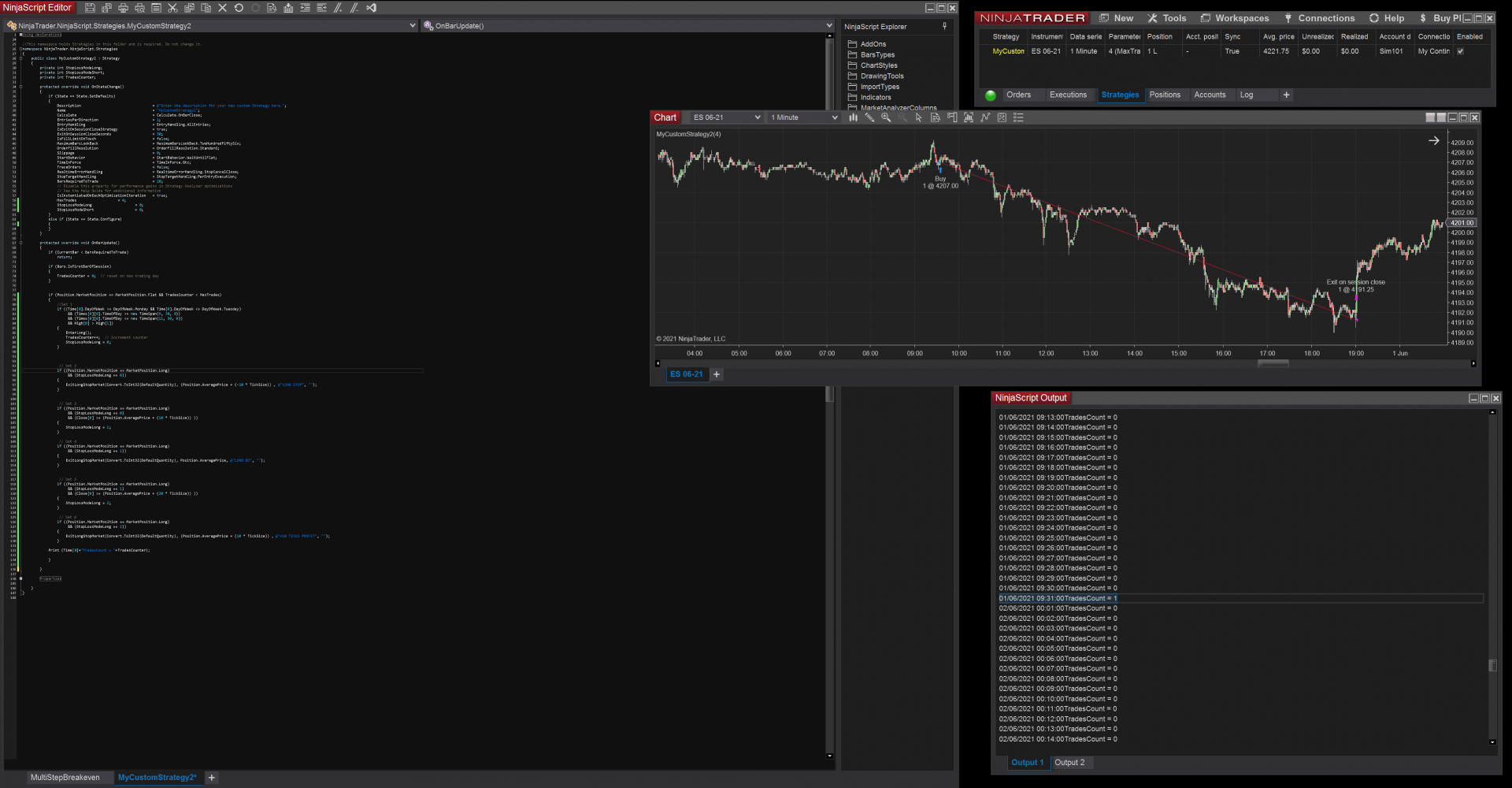Open chart Properties list icon
This screenshot has height=788, width=1512.
tap(1018, 117)
